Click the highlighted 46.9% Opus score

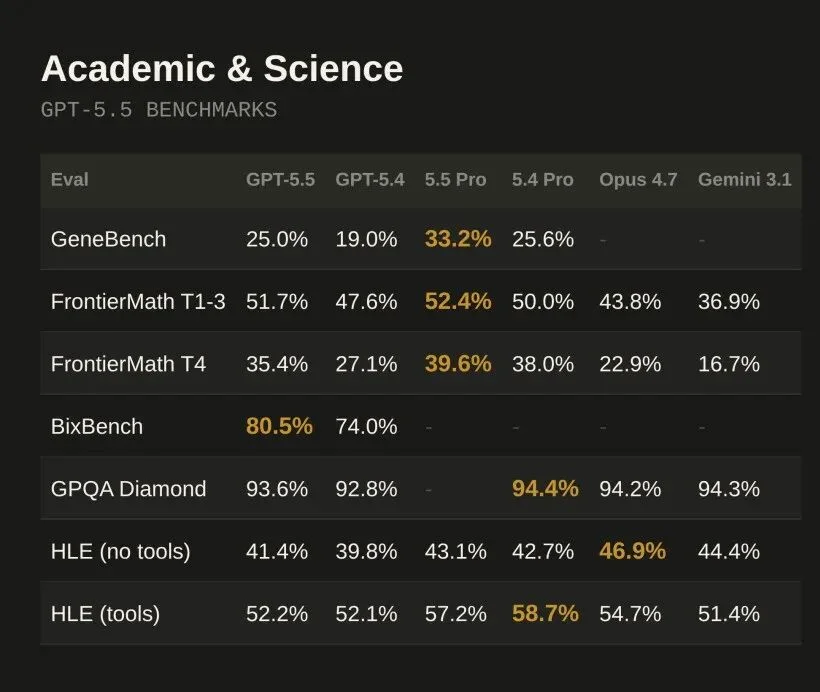632,551
